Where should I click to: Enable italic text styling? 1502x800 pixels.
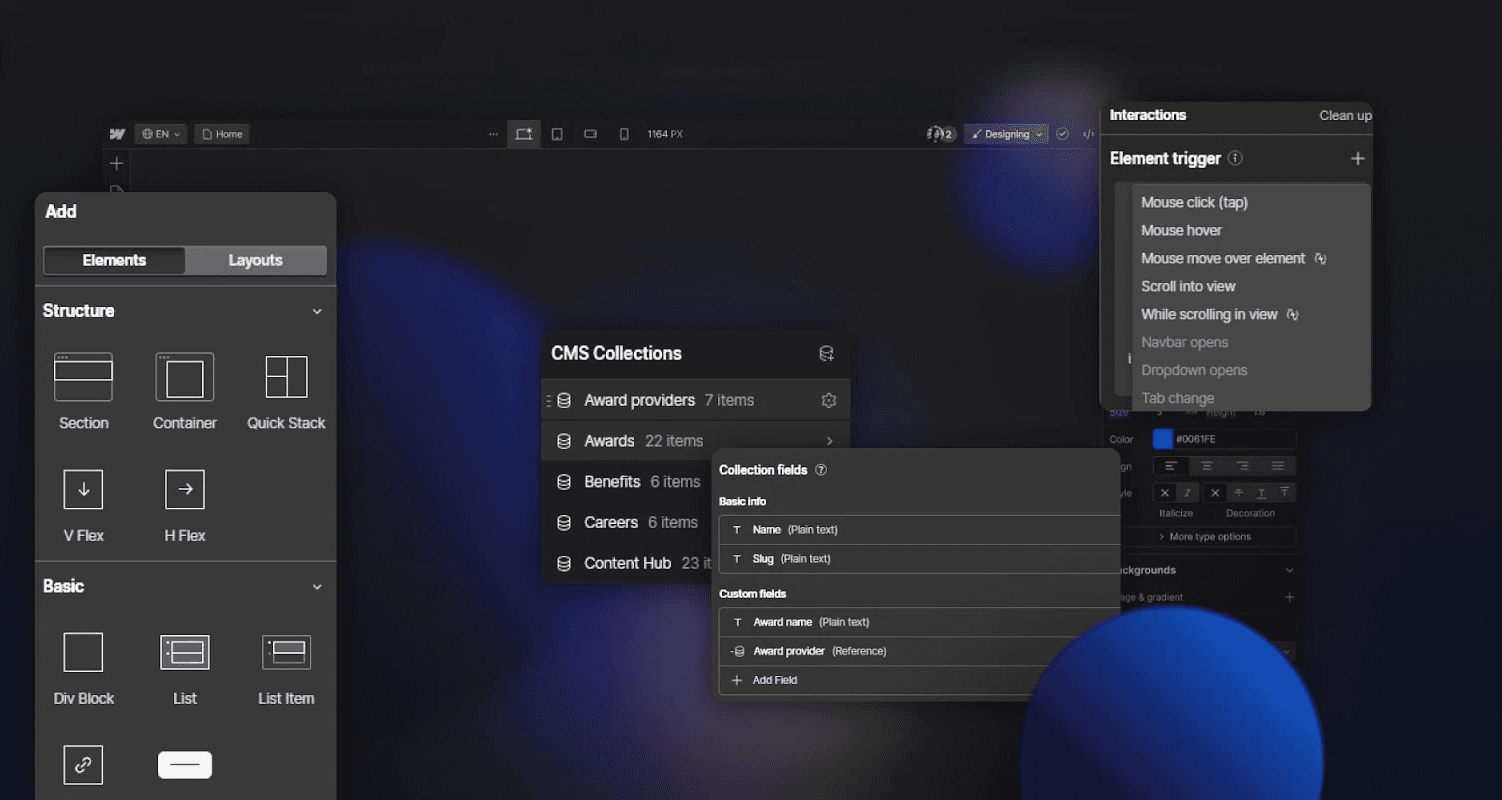click(1187, 492)
